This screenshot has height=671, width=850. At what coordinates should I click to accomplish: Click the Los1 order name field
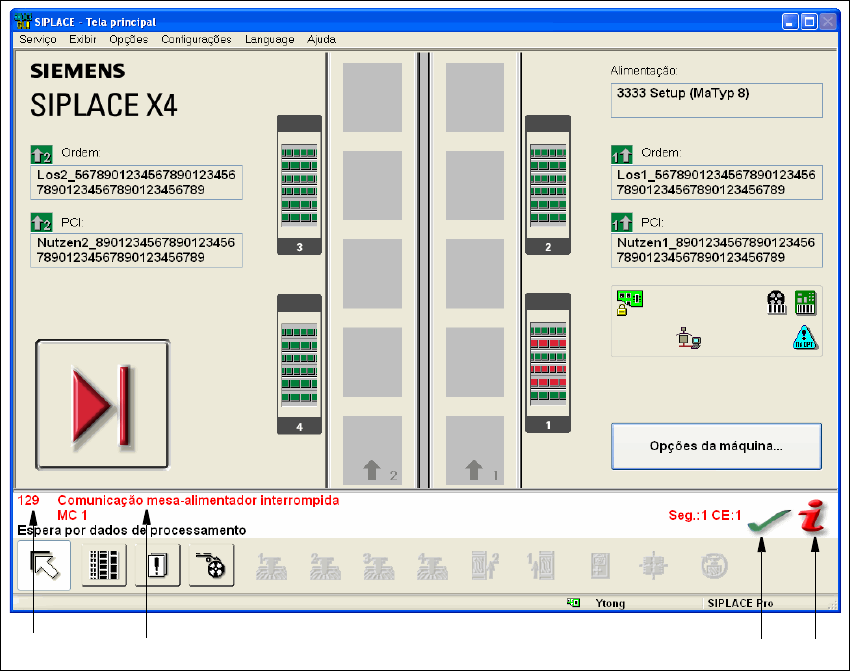(x=716, y=183)
